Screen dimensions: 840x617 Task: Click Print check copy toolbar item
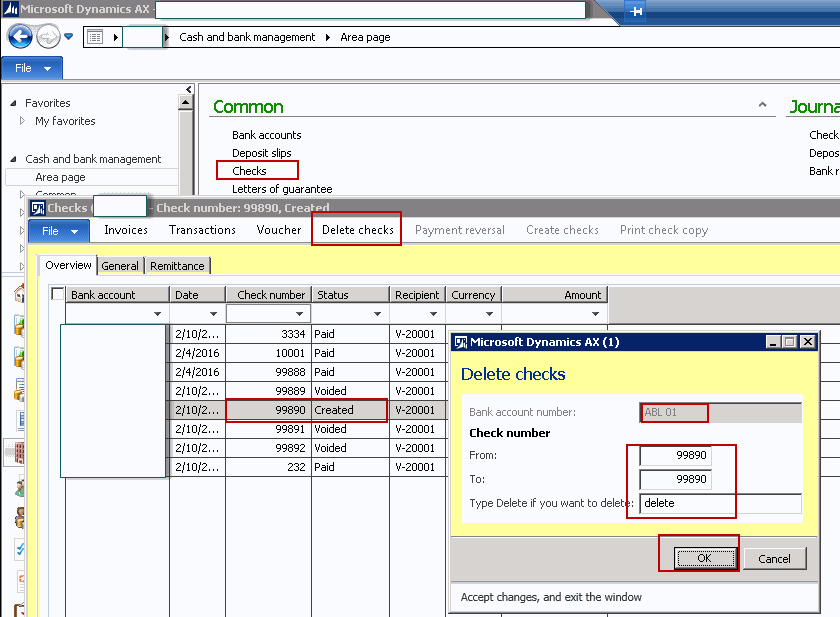point(664,230)
